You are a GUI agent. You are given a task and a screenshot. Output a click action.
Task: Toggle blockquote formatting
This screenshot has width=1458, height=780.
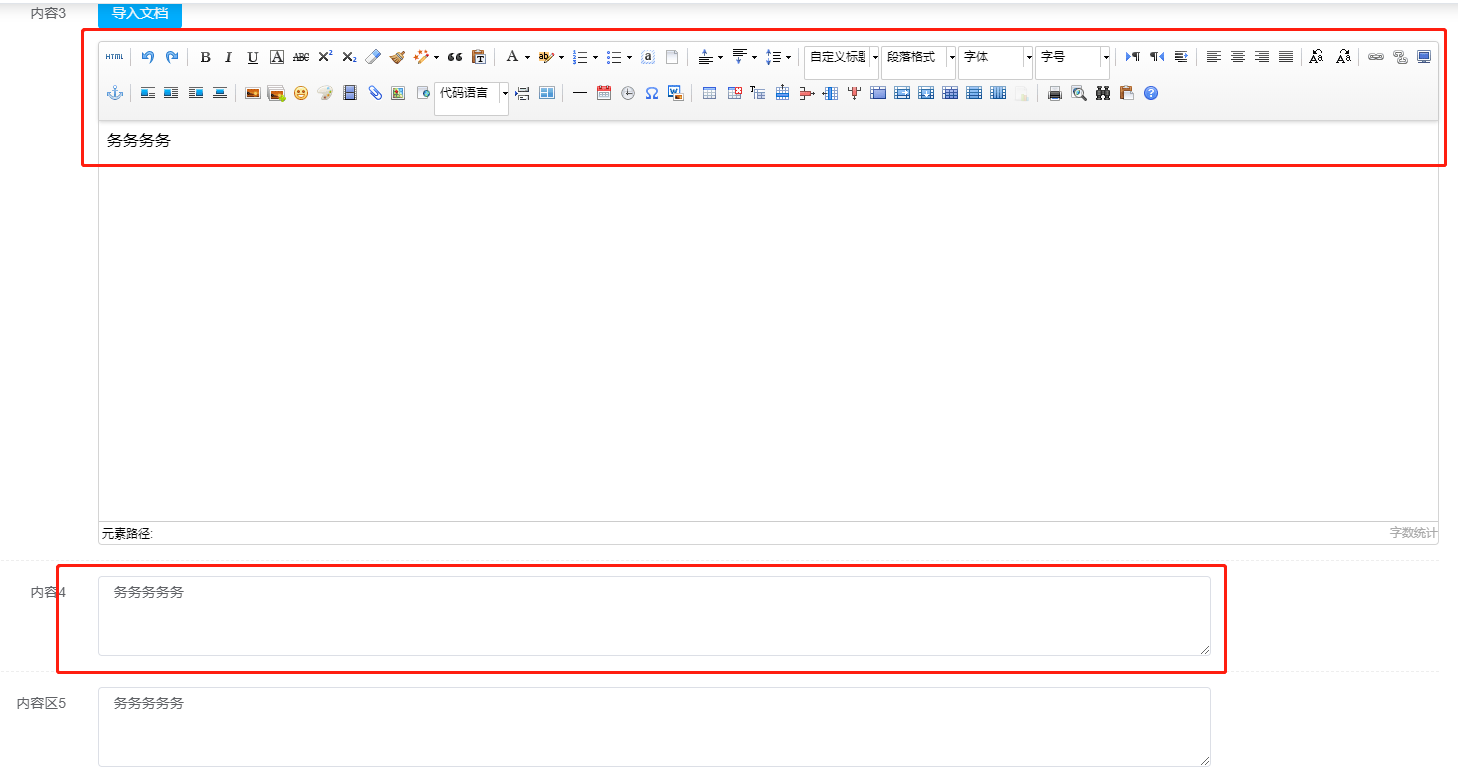click(x=455, y=57)
